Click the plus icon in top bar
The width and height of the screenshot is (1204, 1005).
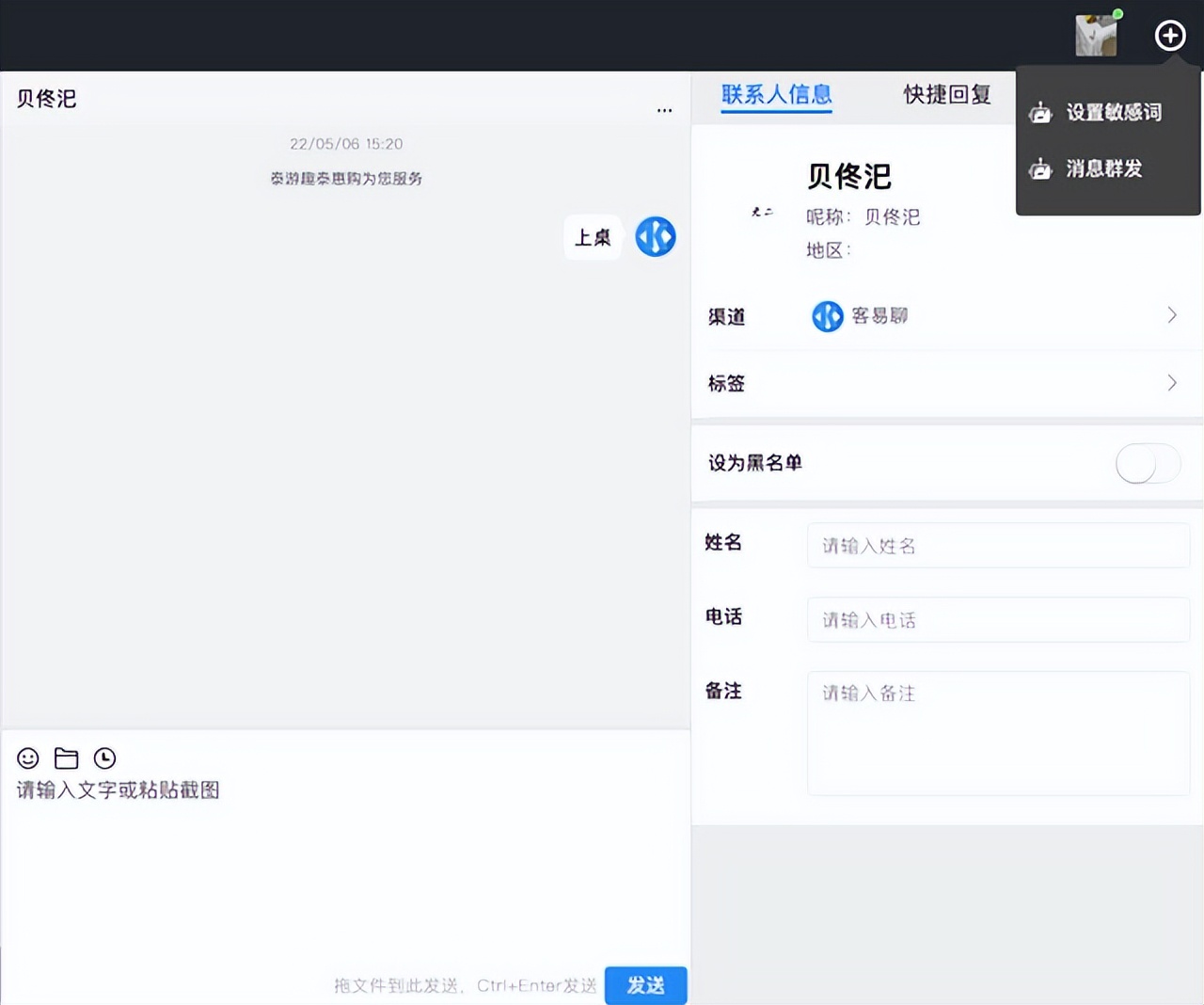pyautogui.click(x=1170, y=35)
